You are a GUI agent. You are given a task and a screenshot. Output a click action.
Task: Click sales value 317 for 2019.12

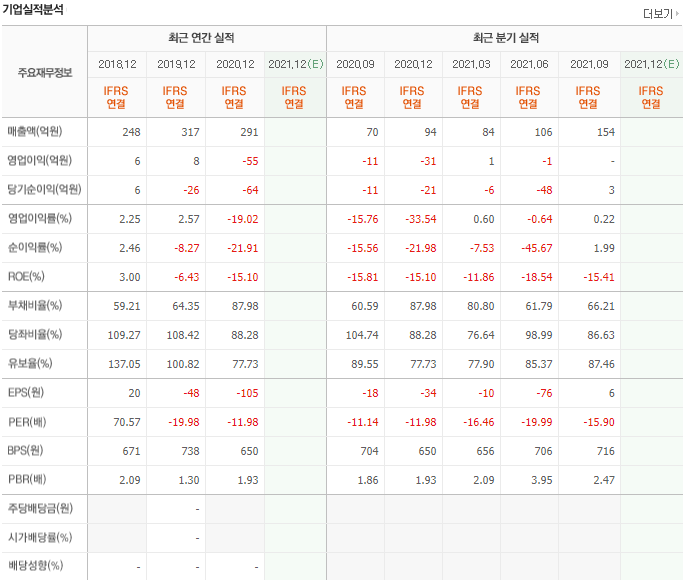tap(190, 132)
